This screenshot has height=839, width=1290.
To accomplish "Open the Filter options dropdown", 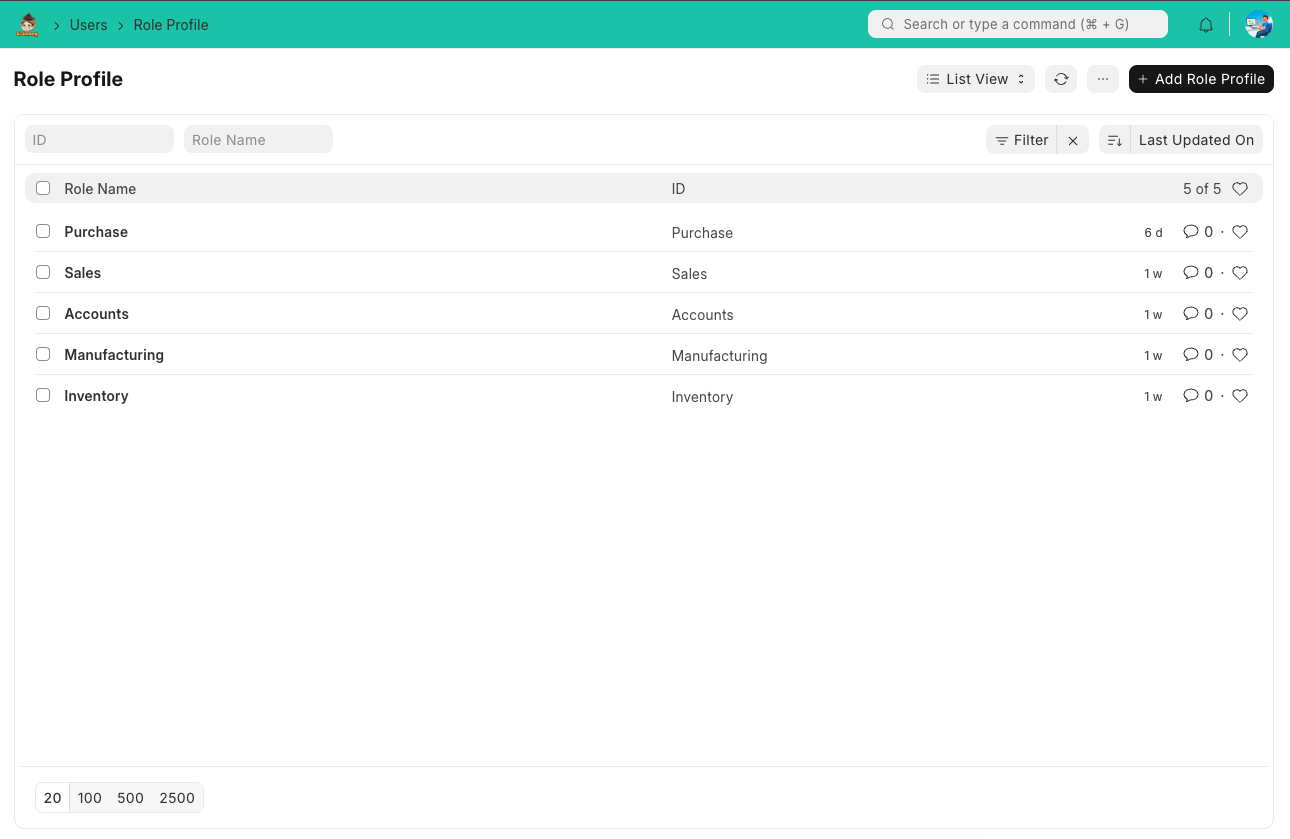I will coord(1021,140).
